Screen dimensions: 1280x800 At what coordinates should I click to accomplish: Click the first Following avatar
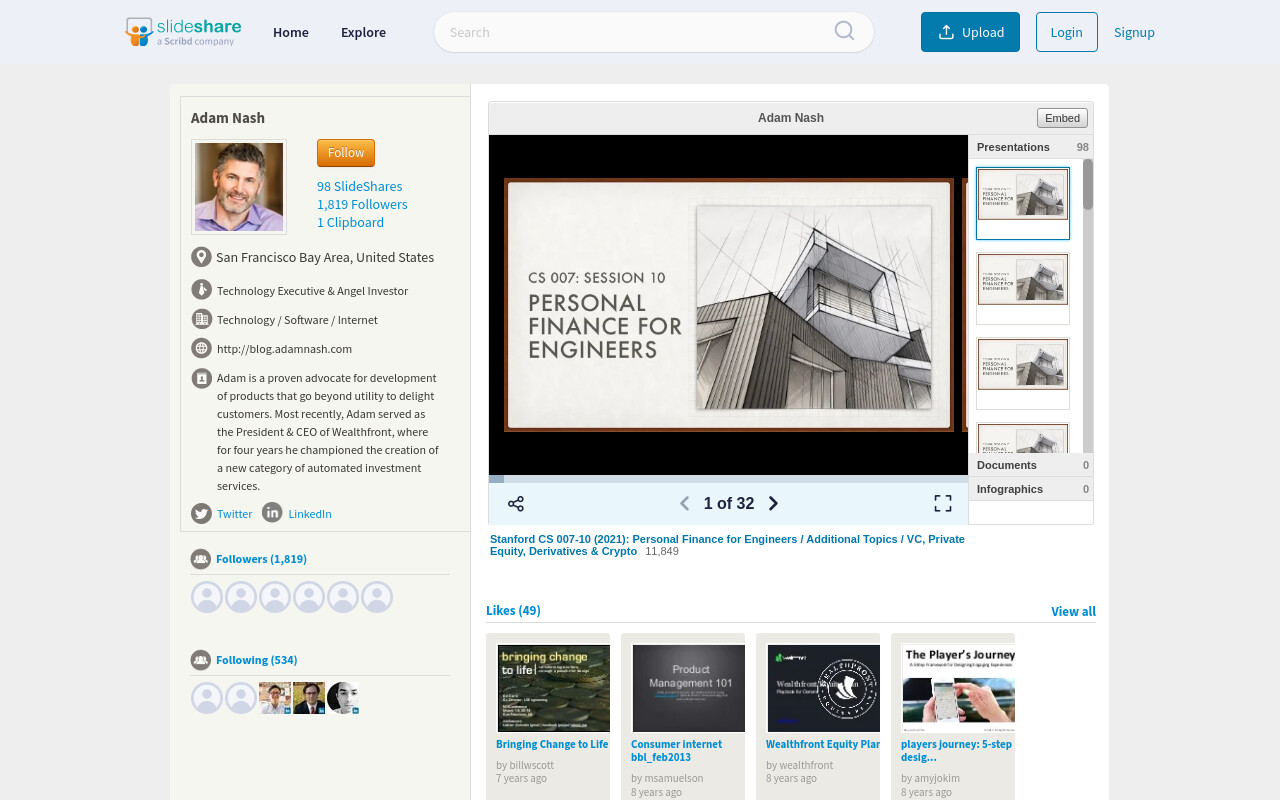pyautogui.click(x=207, y=698)
